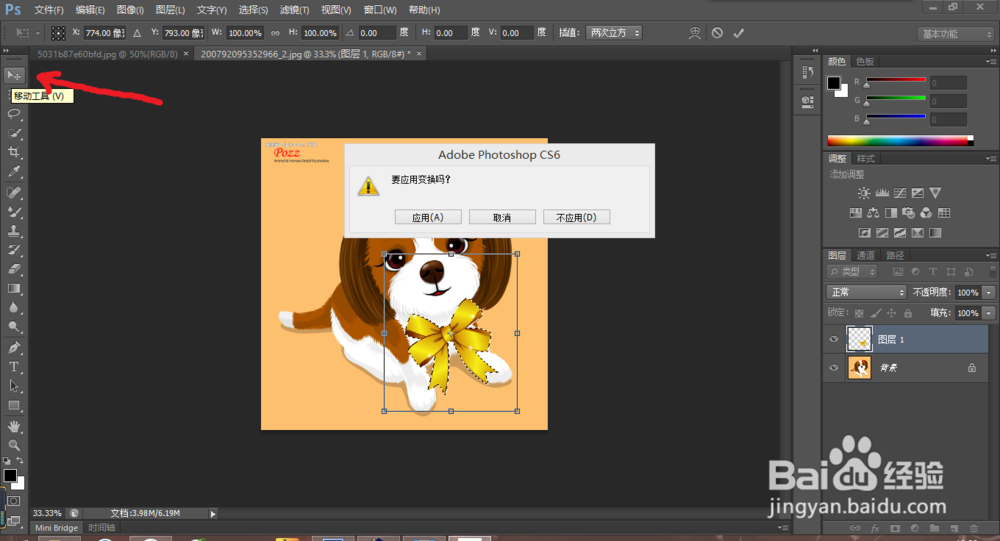Viewport: 1000px width, 541px height.
Task: Switch to the 色板 swatches tab
Action: (x=865, y=61)
